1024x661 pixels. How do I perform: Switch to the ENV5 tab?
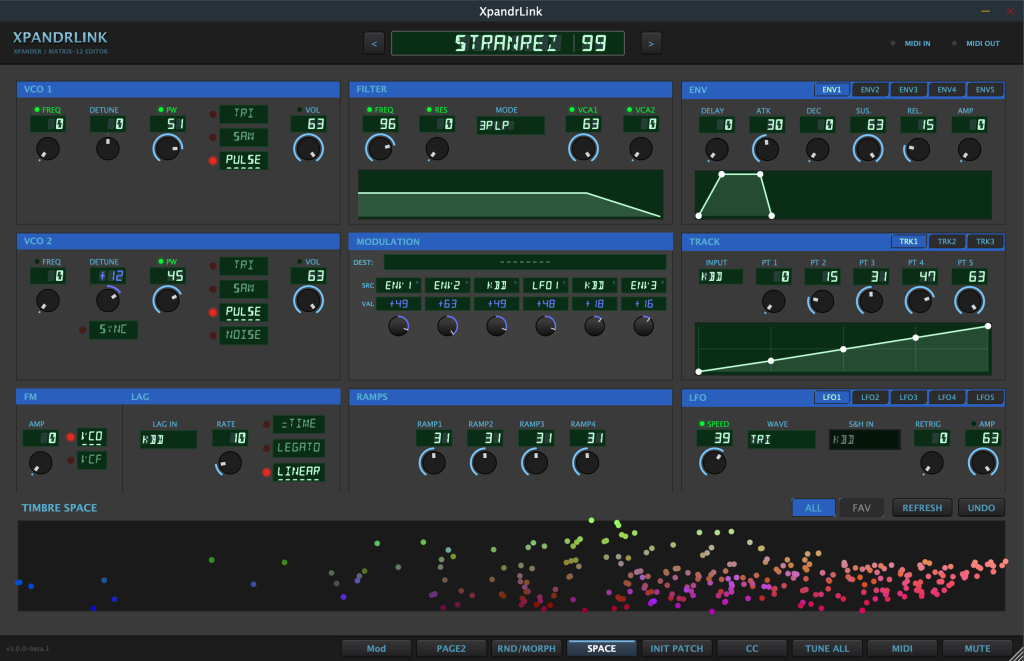pyautogui.click(x=985, y=89)
